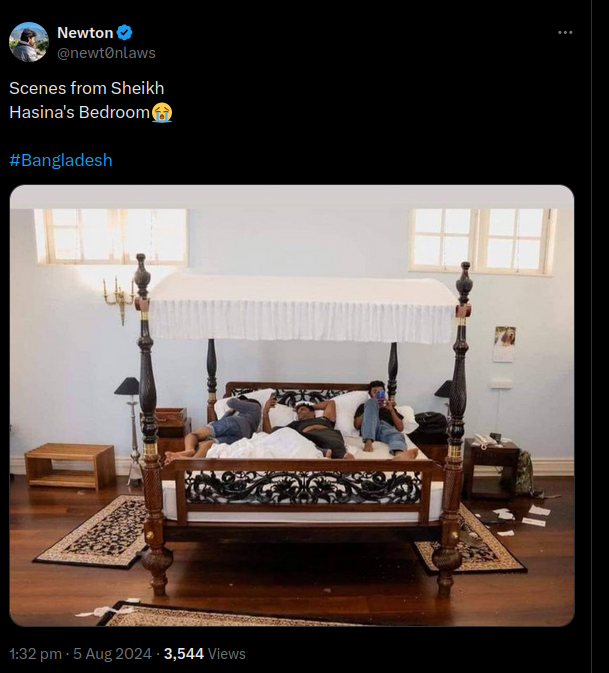Open Newton's profile avatar picture
This screenshot has width=609, height=673.
tap(29, 42)
